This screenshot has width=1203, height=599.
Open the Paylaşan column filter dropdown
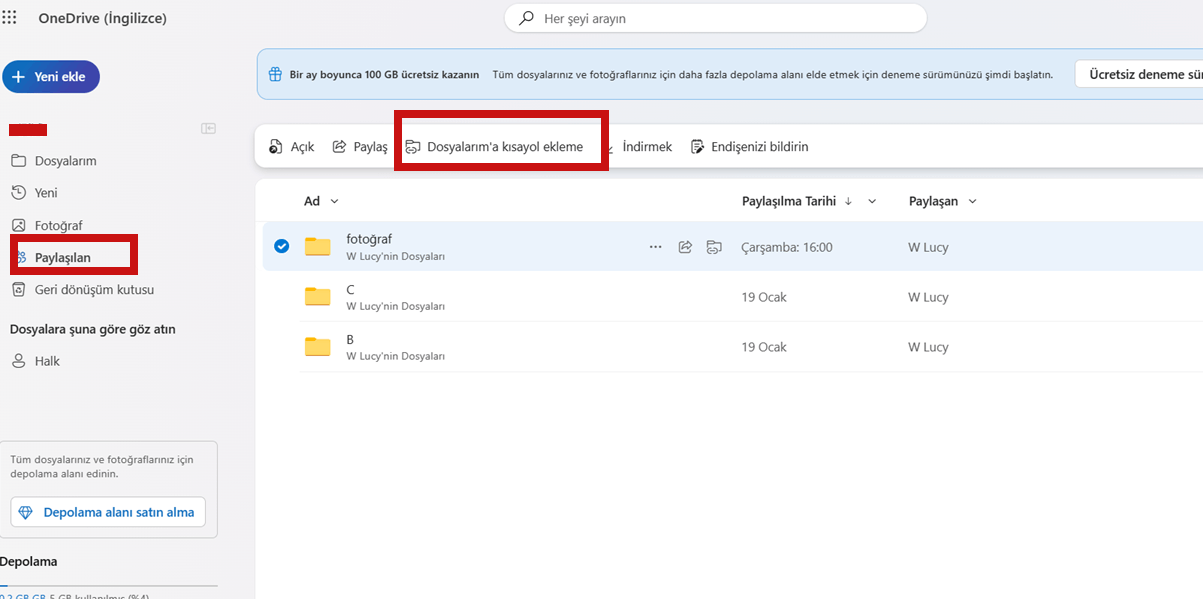pyautogui.click(x=972, y=201)
